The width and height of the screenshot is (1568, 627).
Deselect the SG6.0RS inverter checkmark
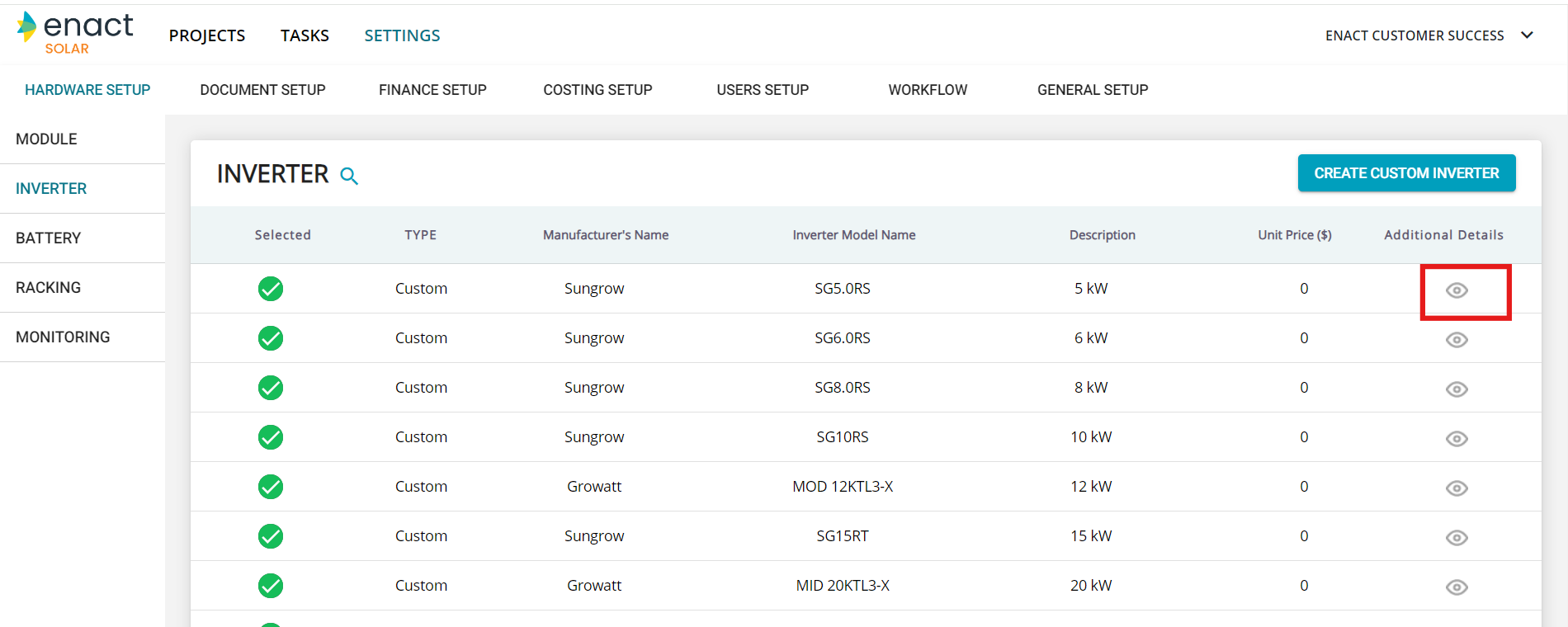tap(271, 338)
